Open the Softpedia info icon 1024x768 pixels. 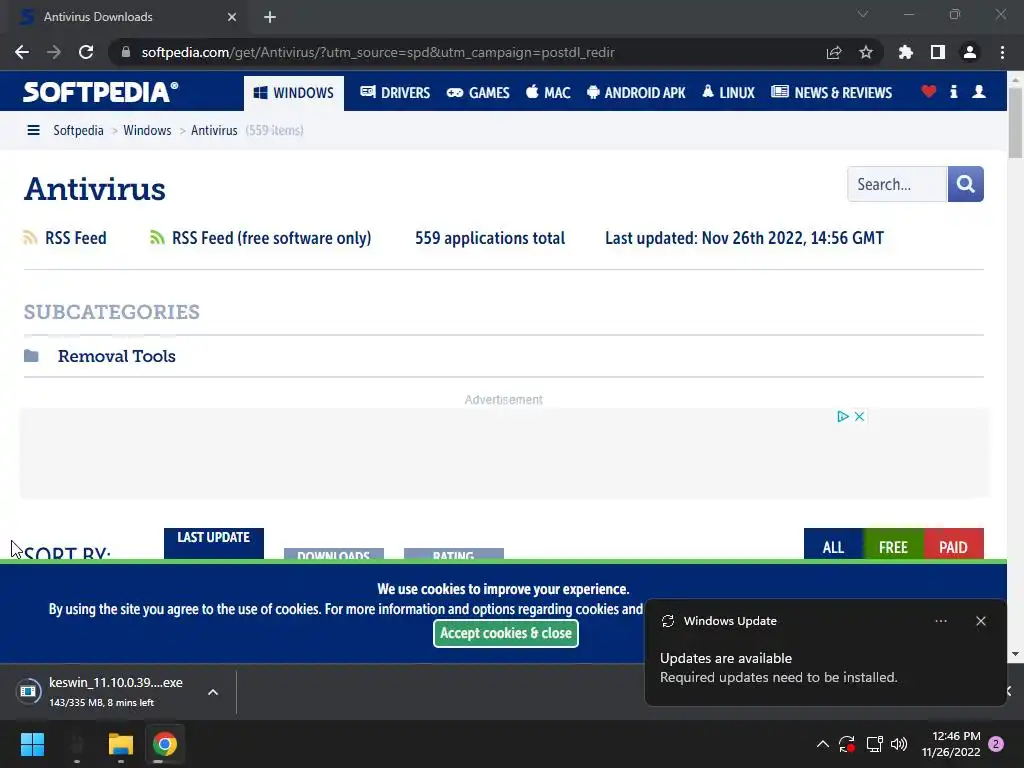coord(953,91)
